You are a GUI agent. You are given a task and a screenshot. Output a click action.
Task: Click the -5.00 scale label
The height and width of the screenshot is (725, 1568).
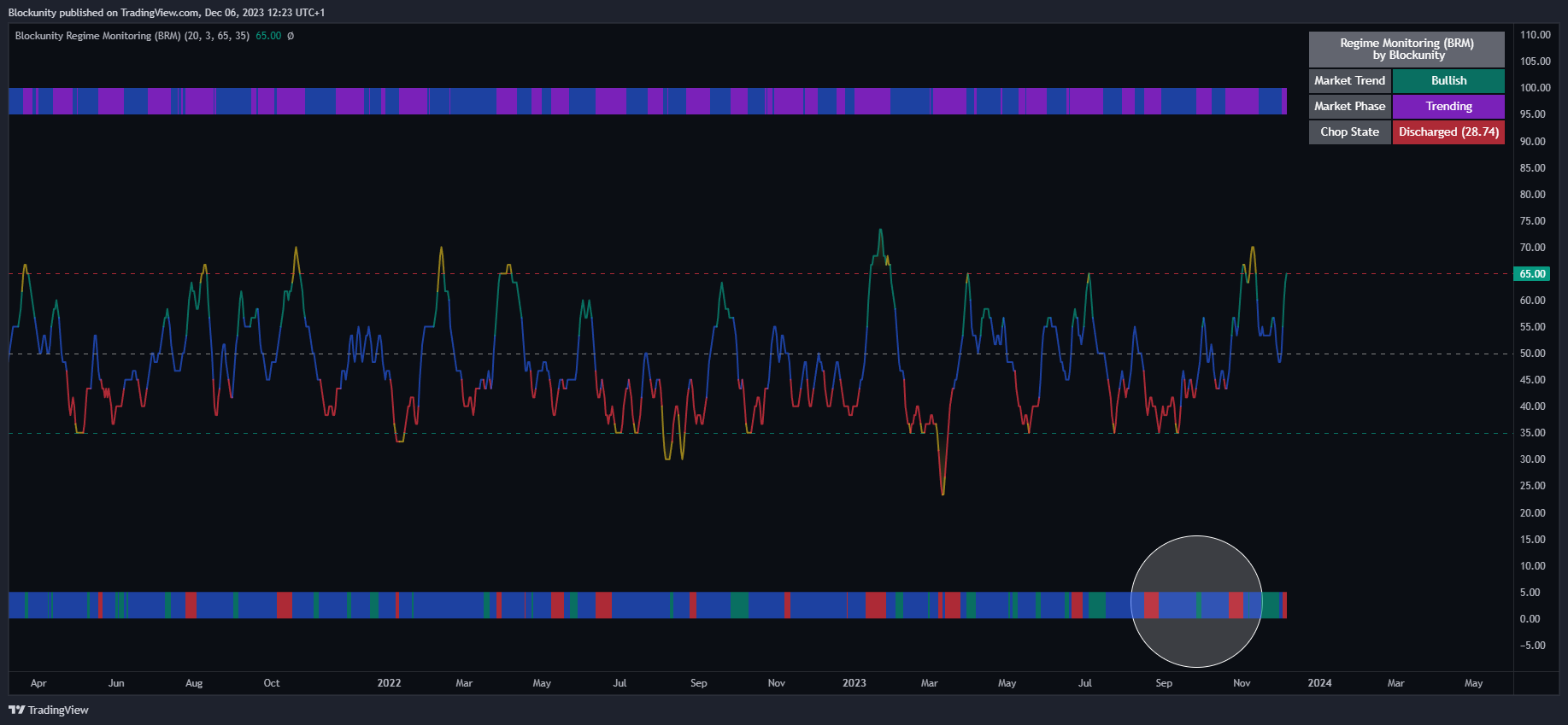1533,646
